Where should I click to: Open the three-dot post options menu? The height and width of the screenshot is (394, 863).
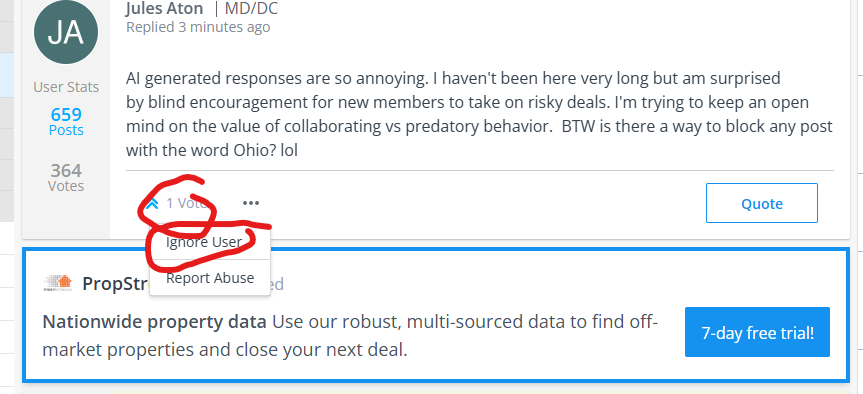(250, 204)
